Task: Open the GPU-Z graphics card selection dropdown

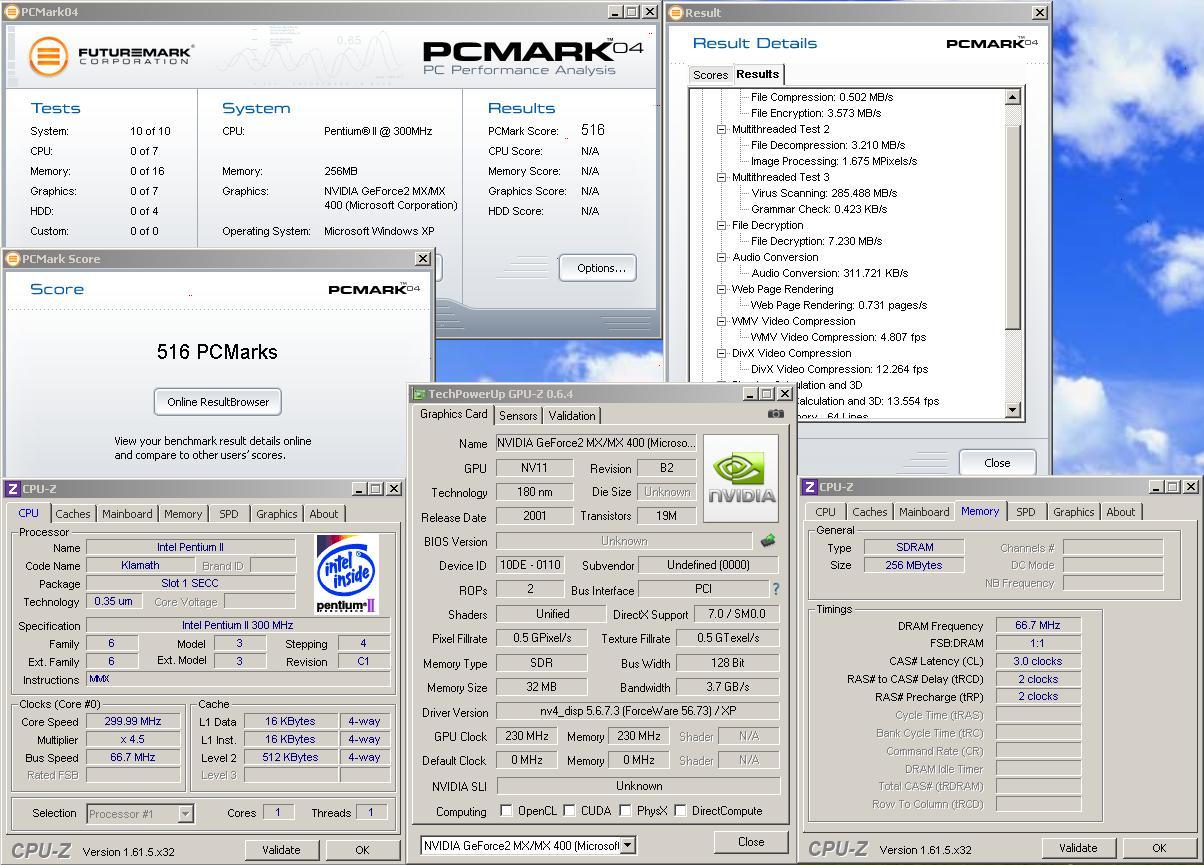Action: coord(627,846)
